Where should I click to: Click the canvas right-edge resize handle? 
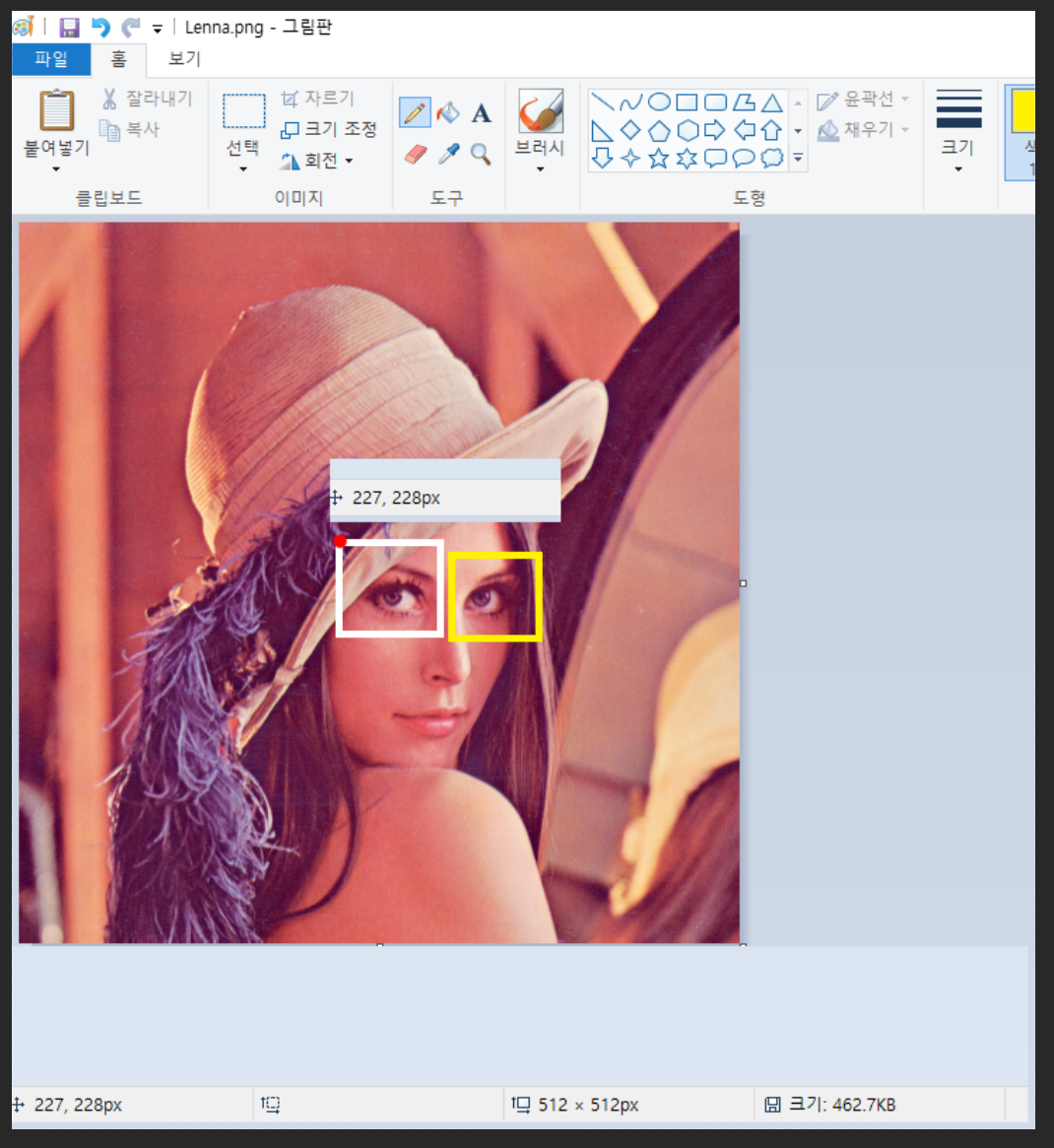(x=743, y=583)
